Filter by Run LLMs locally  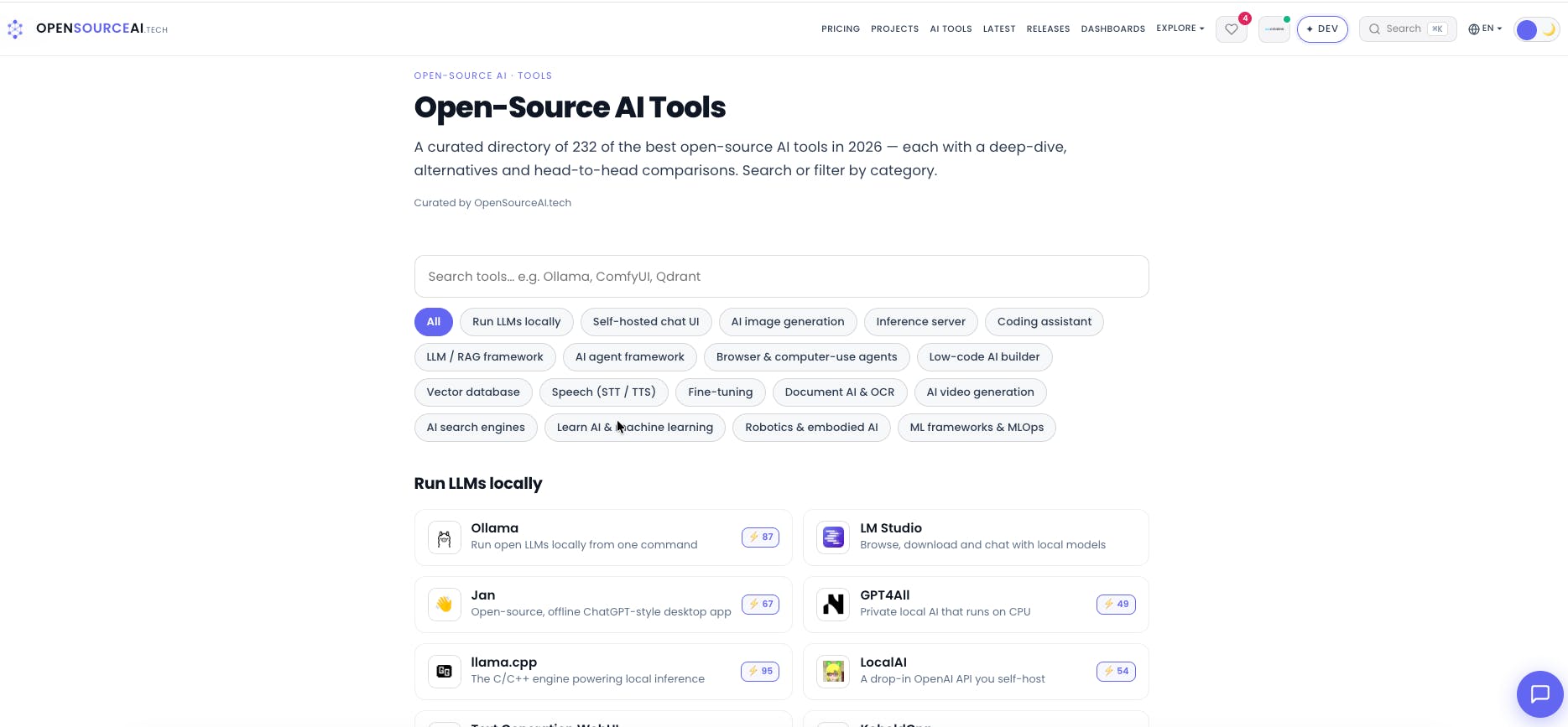[517, 322]
